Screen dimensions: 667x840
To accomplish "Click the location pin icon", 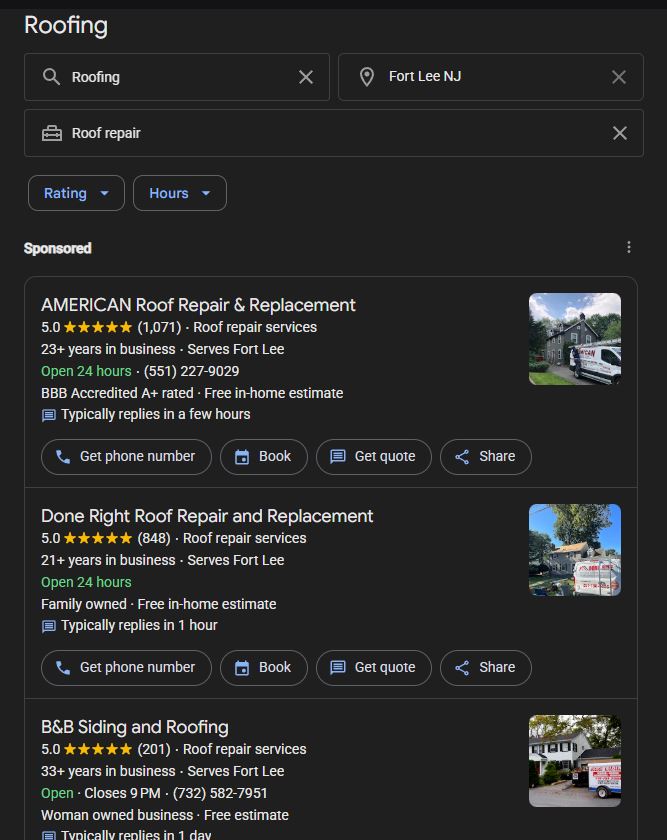I will point(367,77).
